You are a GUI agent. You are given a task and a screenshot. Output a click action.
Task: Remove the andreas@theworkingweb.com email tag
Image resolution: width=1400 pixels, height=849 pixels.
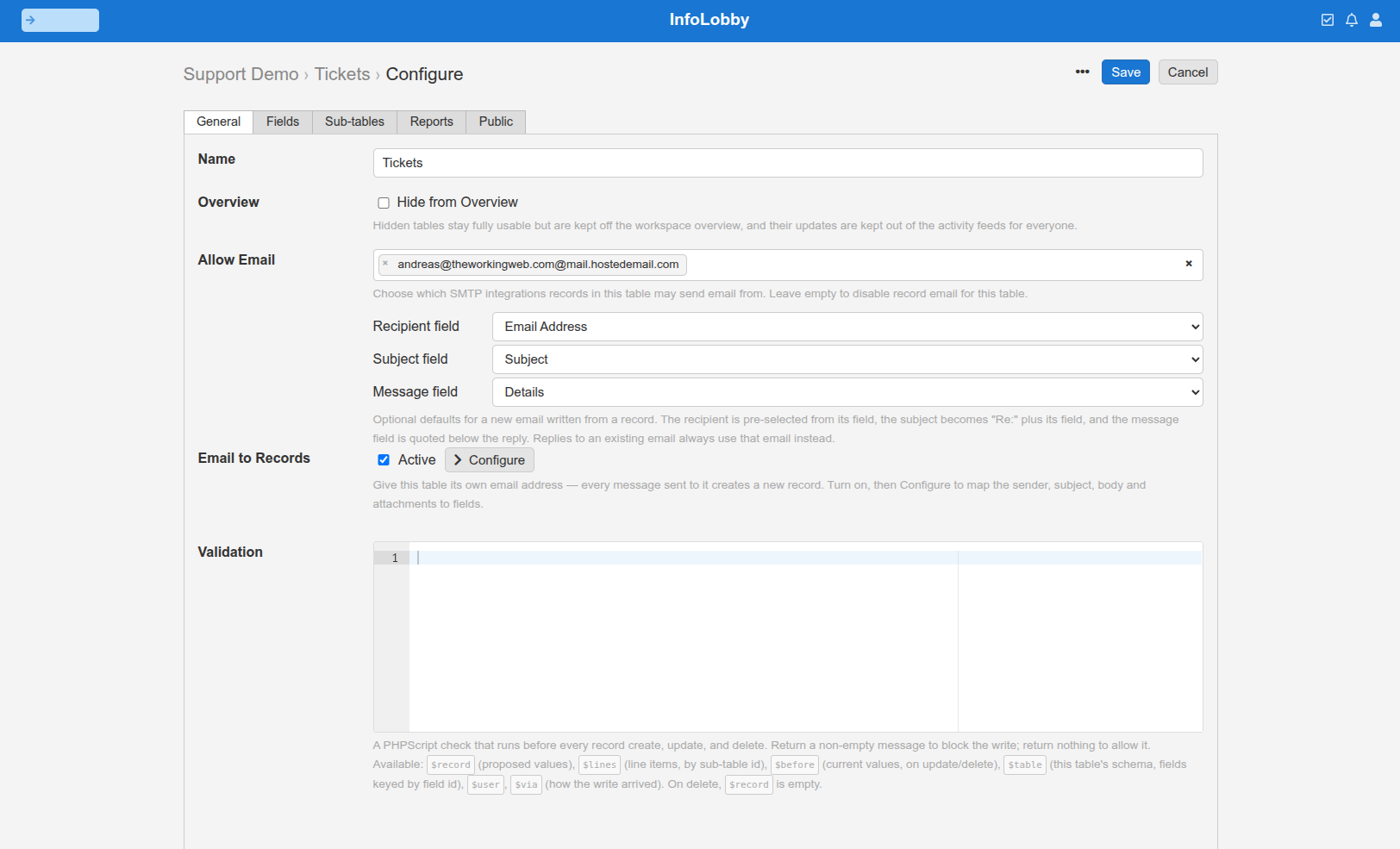[x=385, y=264]
